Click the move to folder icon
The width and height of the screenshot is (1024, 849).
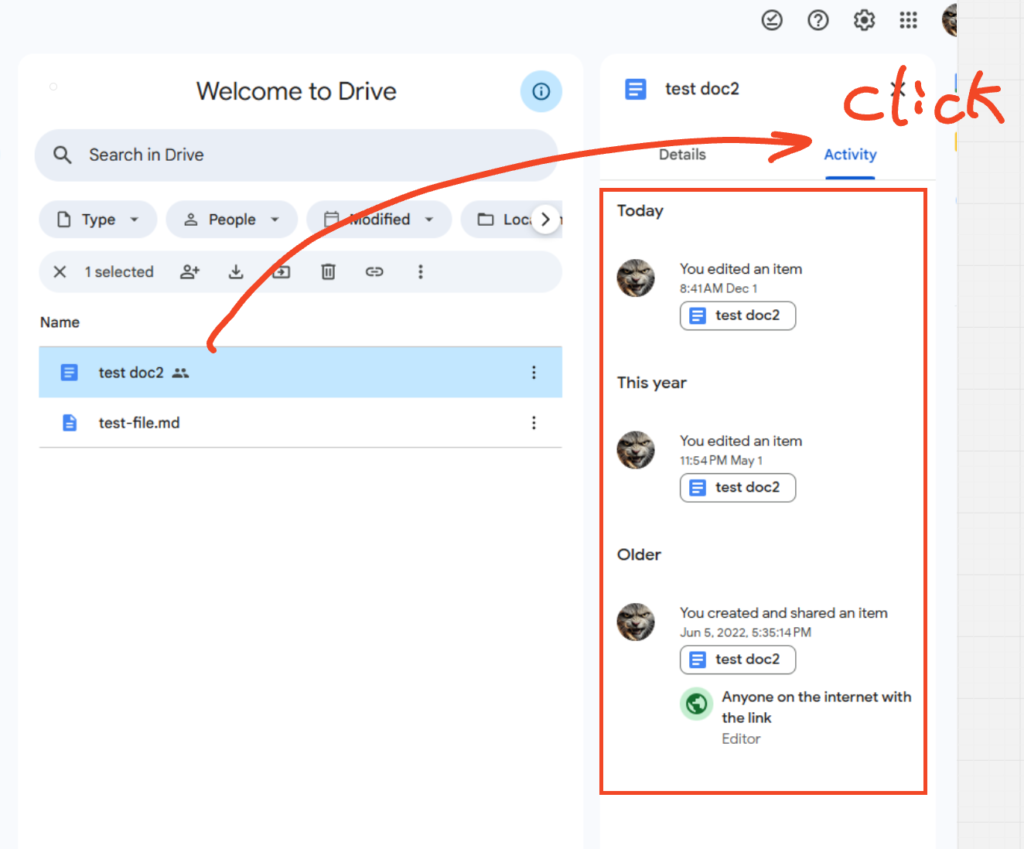click(x=282, y=272)
